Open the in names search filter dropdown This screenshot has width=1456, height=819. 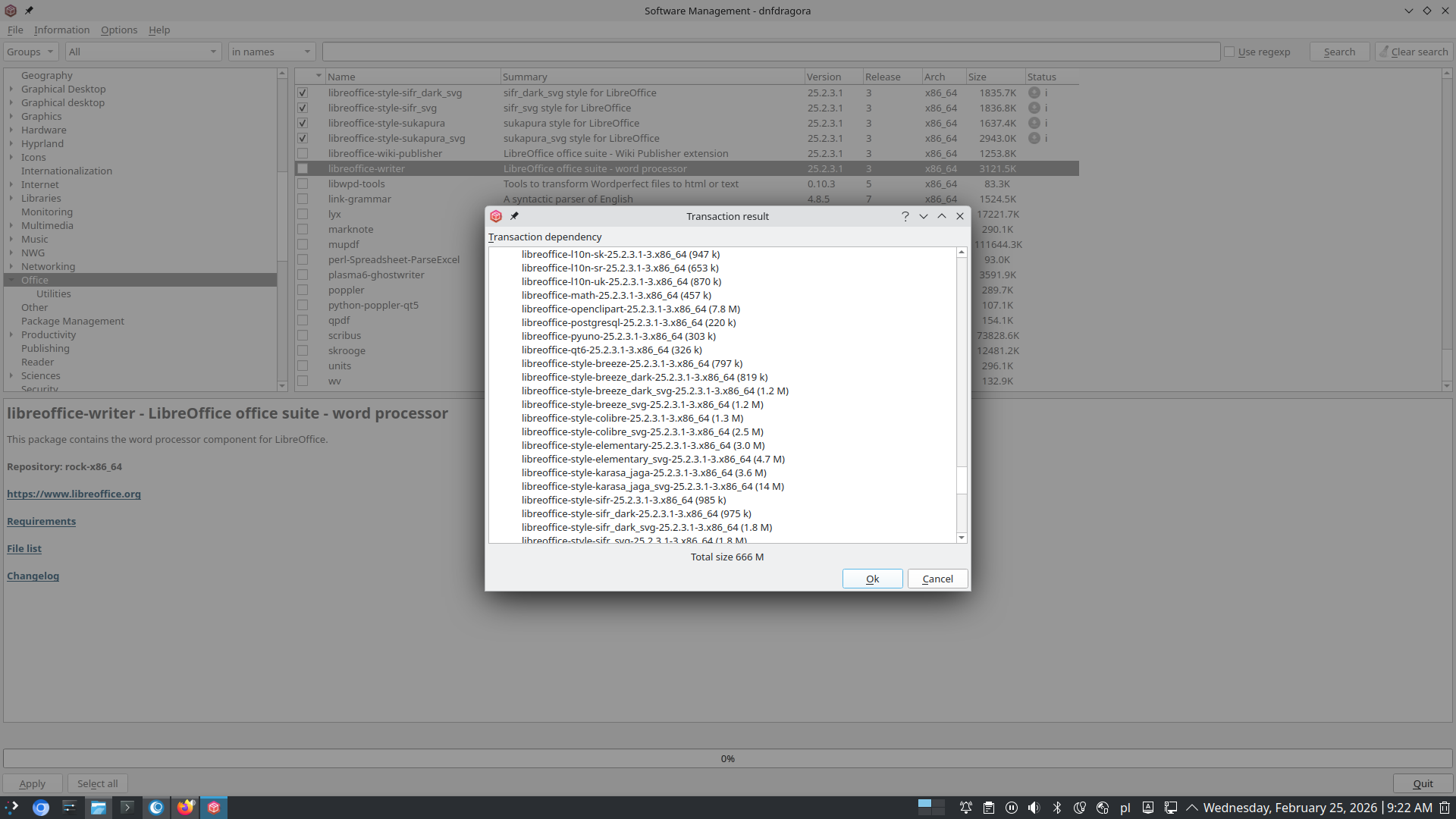click(271, 52)
